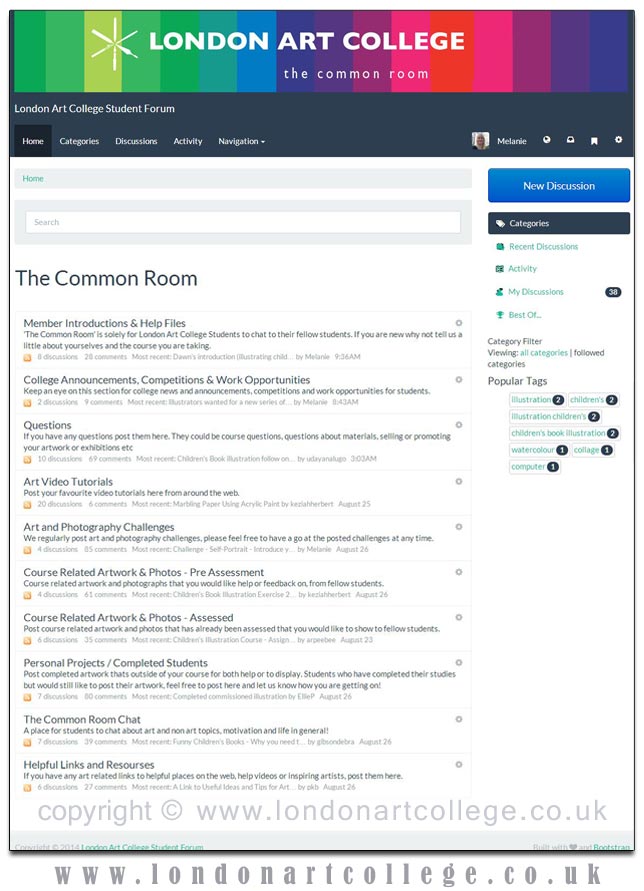Open Activity in the top navbar
Viewport: 644px width, 891px height.
(x=188, y=141)
